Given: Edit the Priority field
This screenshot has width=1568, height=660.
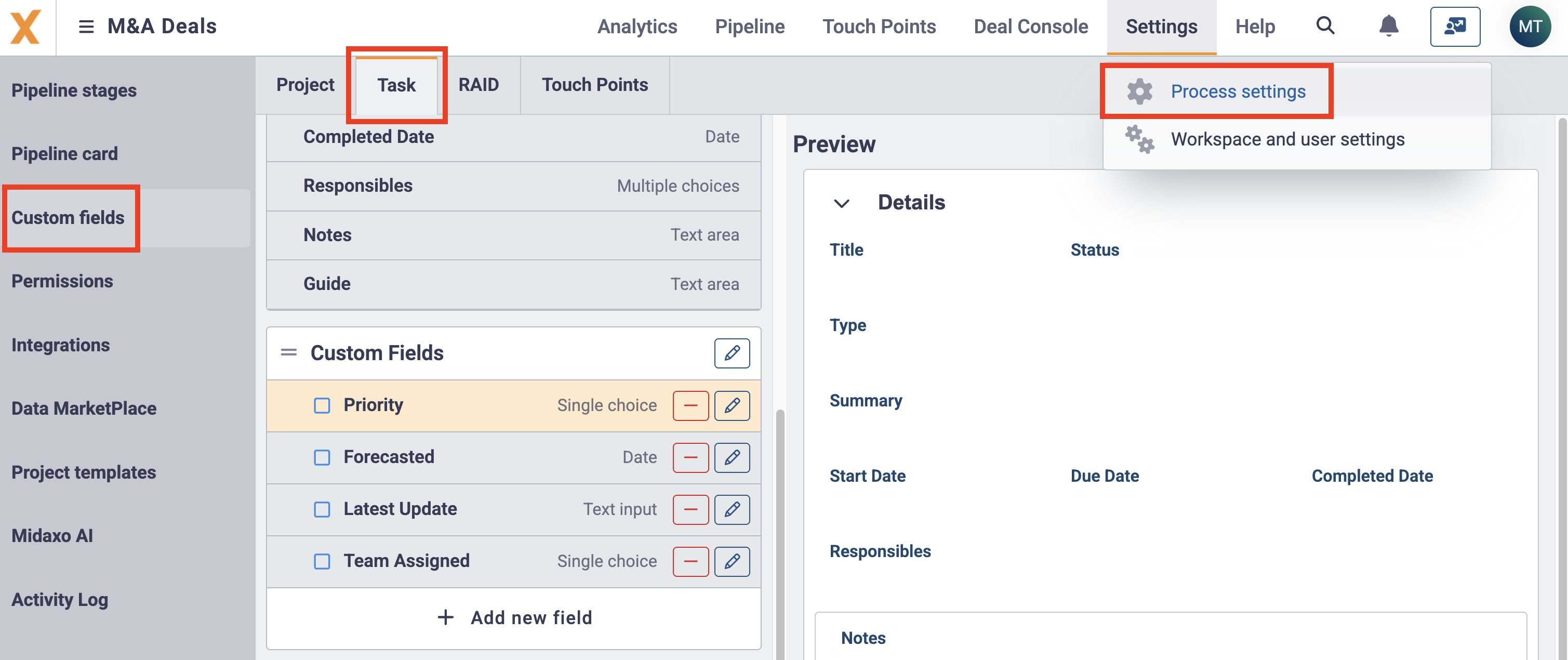Looking at the screenshot, I should pos(732,405).
